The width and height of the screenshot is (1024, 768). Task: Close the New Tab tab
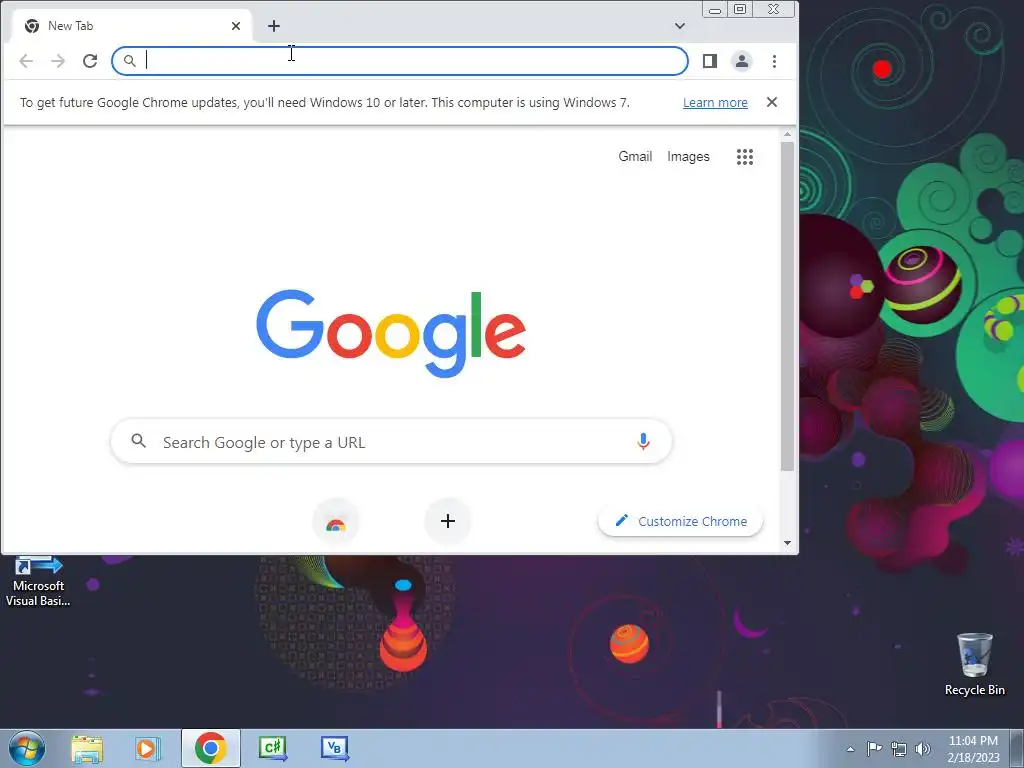tap(236, 26)
